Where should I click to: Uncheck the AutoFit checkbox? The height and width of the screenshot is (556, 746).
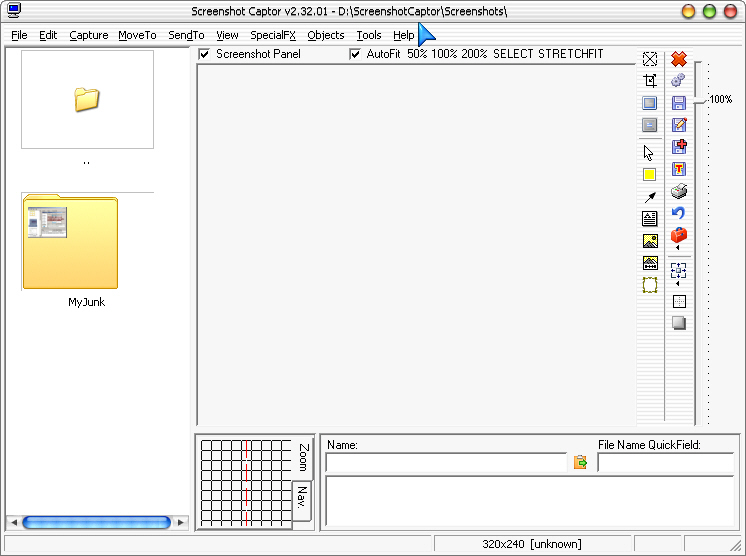click(355, 54)
